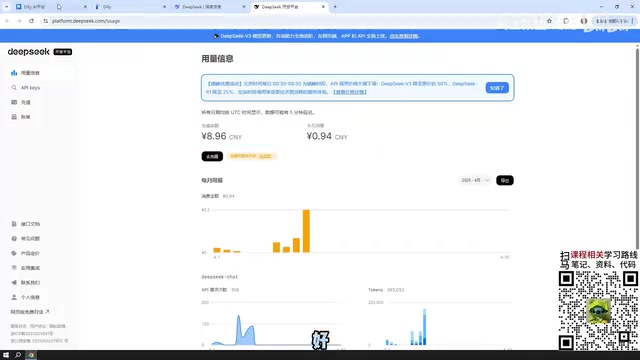Screen dimensions: 640x360
Task: Click the tallest blue bar in the Tokens chart
Action: point(424,327)
